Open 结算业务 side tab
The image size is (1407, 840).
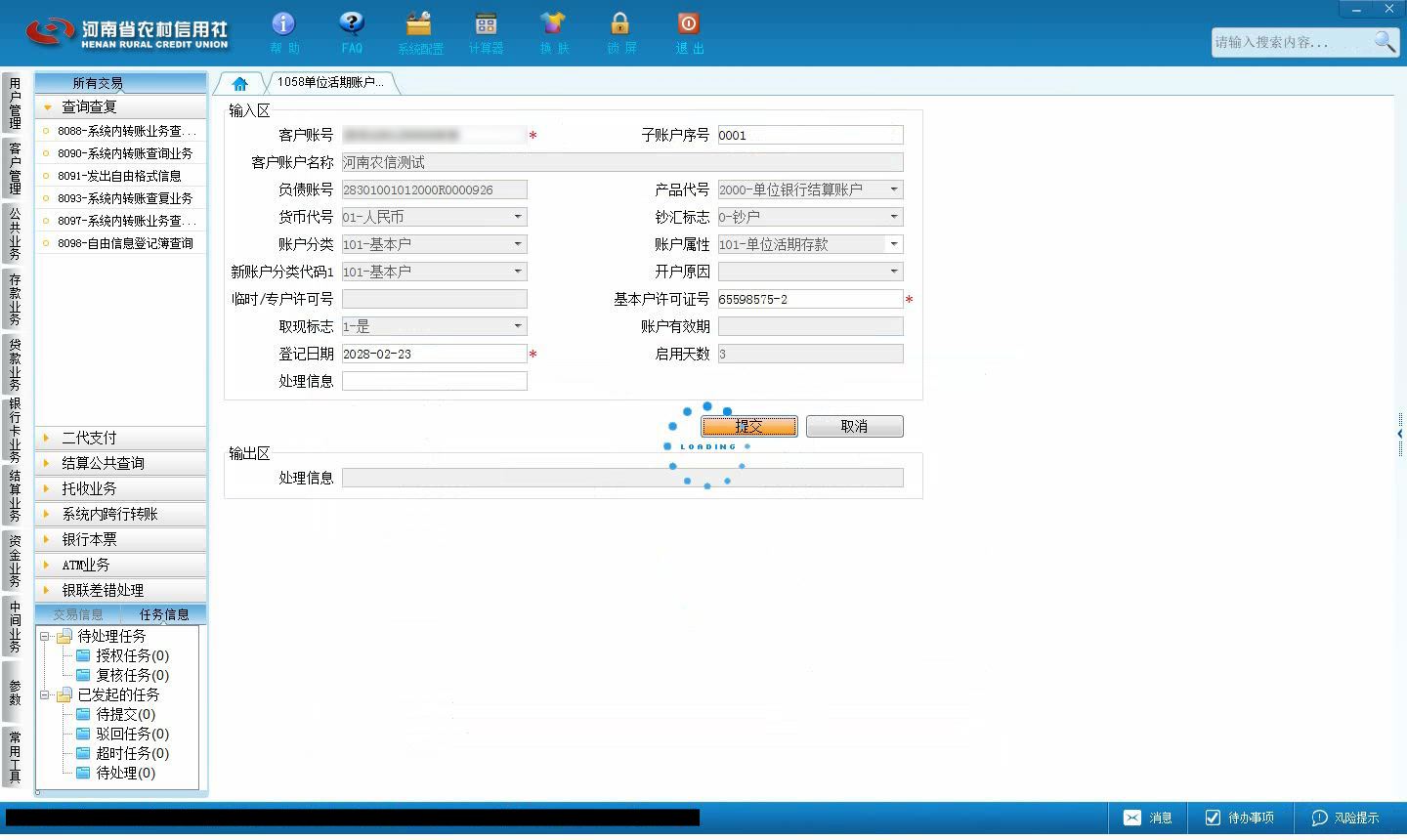(15, 496)
